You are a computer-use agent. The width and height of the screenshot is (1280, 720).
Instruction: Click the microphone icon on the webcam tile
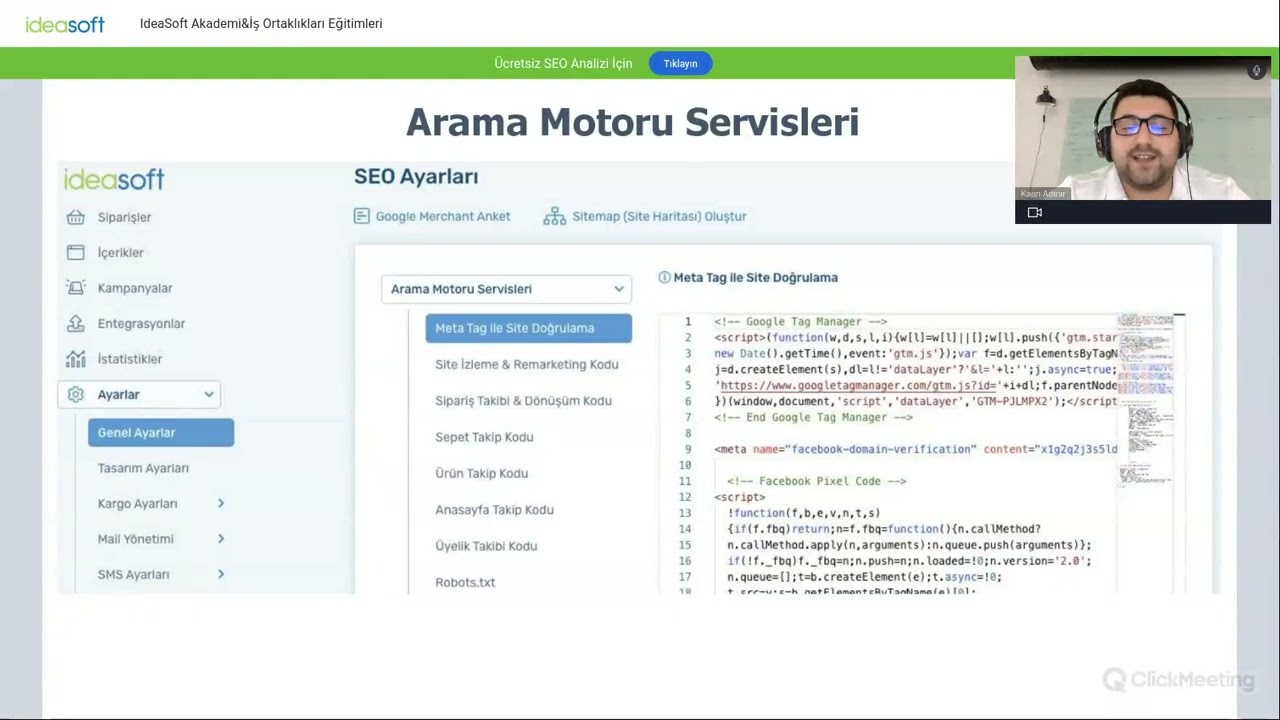click(1256, 71)
